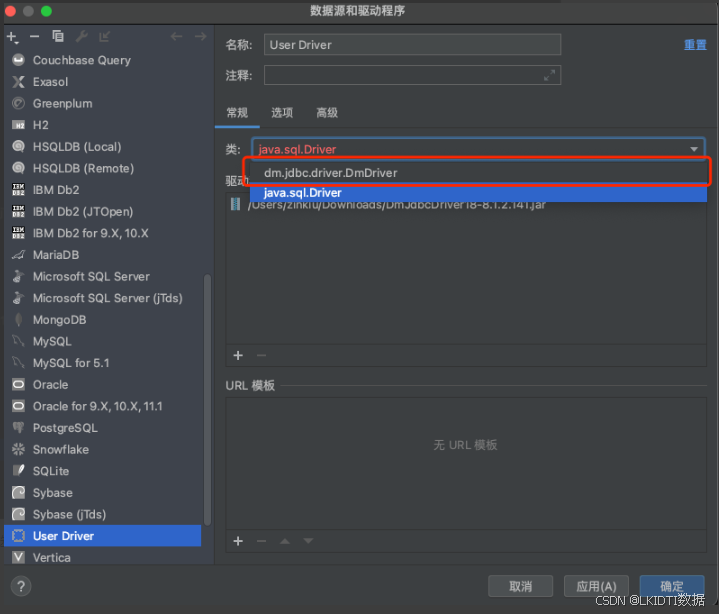
Task: Select Microsoft SQL Server (jTds) driver
Action: (x=103, y=298)
